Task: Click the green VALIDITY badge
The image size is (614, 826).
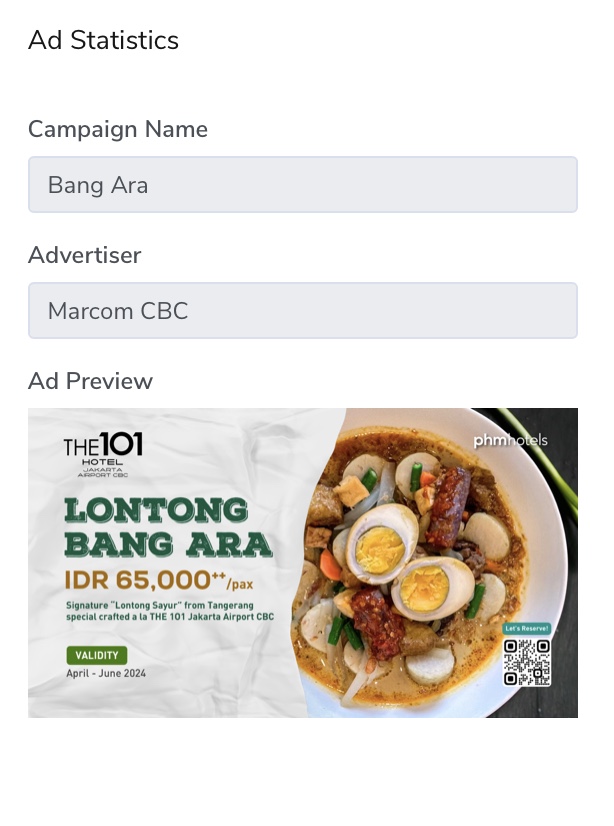Action: point(96,656)
